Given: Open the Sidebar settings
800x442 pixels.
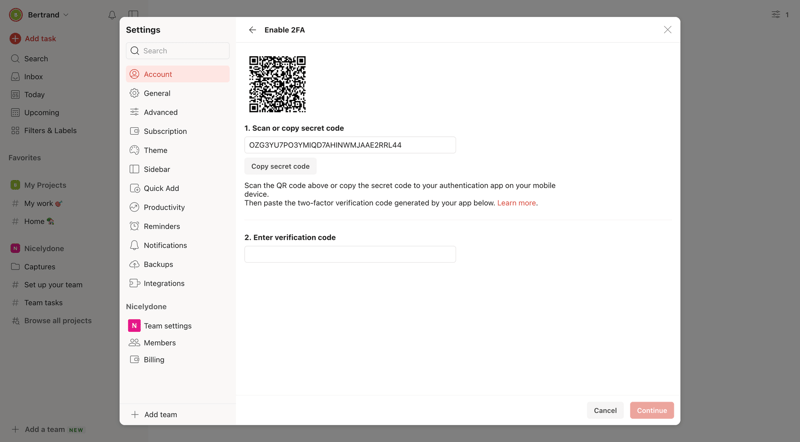Looking at the screenshot, I should click(178, 169).
